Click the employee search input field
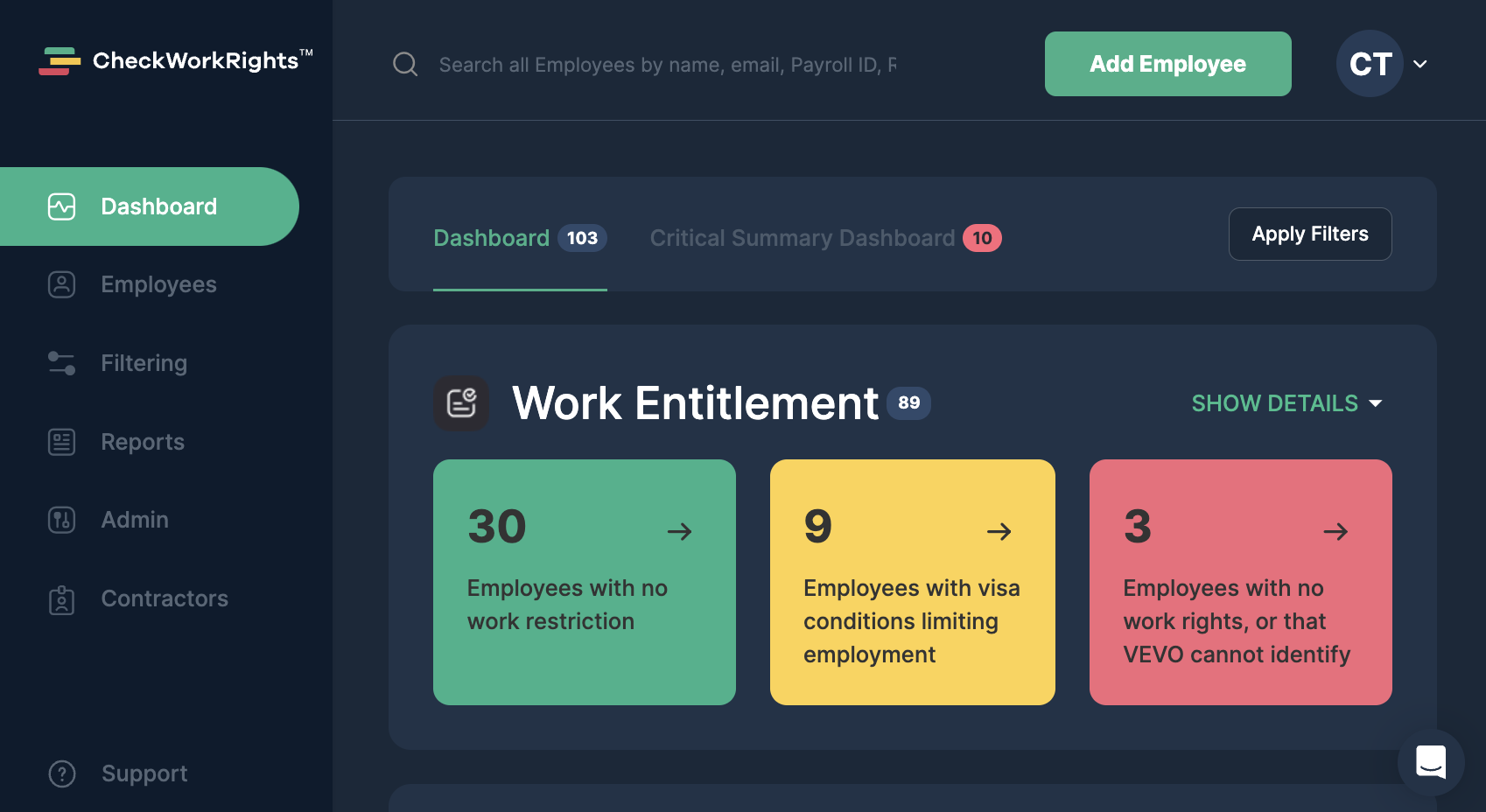This screenshot has width=1486, height=812. (x=665, y=64)
